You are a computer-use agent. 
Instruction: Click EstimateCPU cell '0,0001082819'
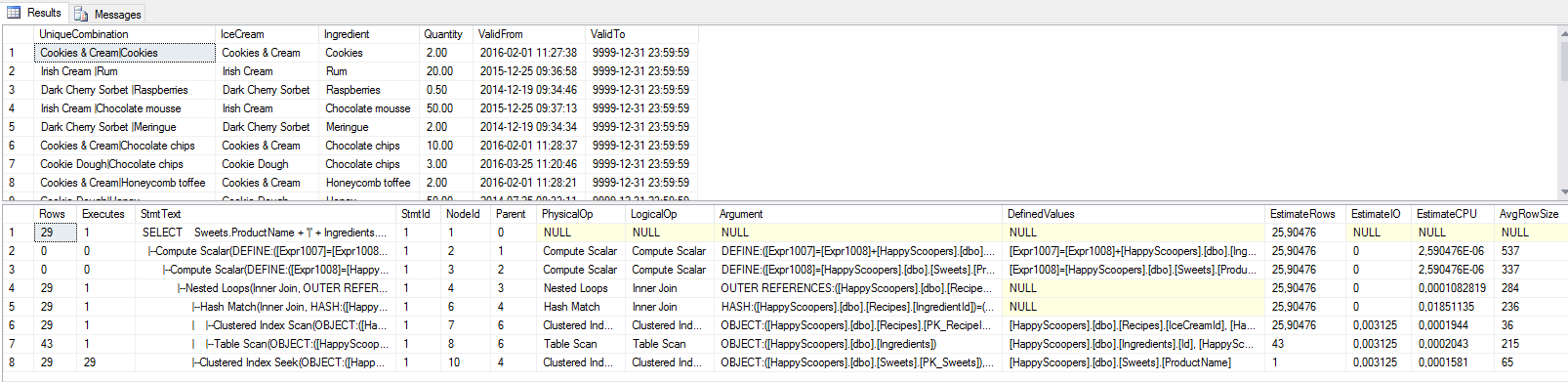coord(1453,288)
